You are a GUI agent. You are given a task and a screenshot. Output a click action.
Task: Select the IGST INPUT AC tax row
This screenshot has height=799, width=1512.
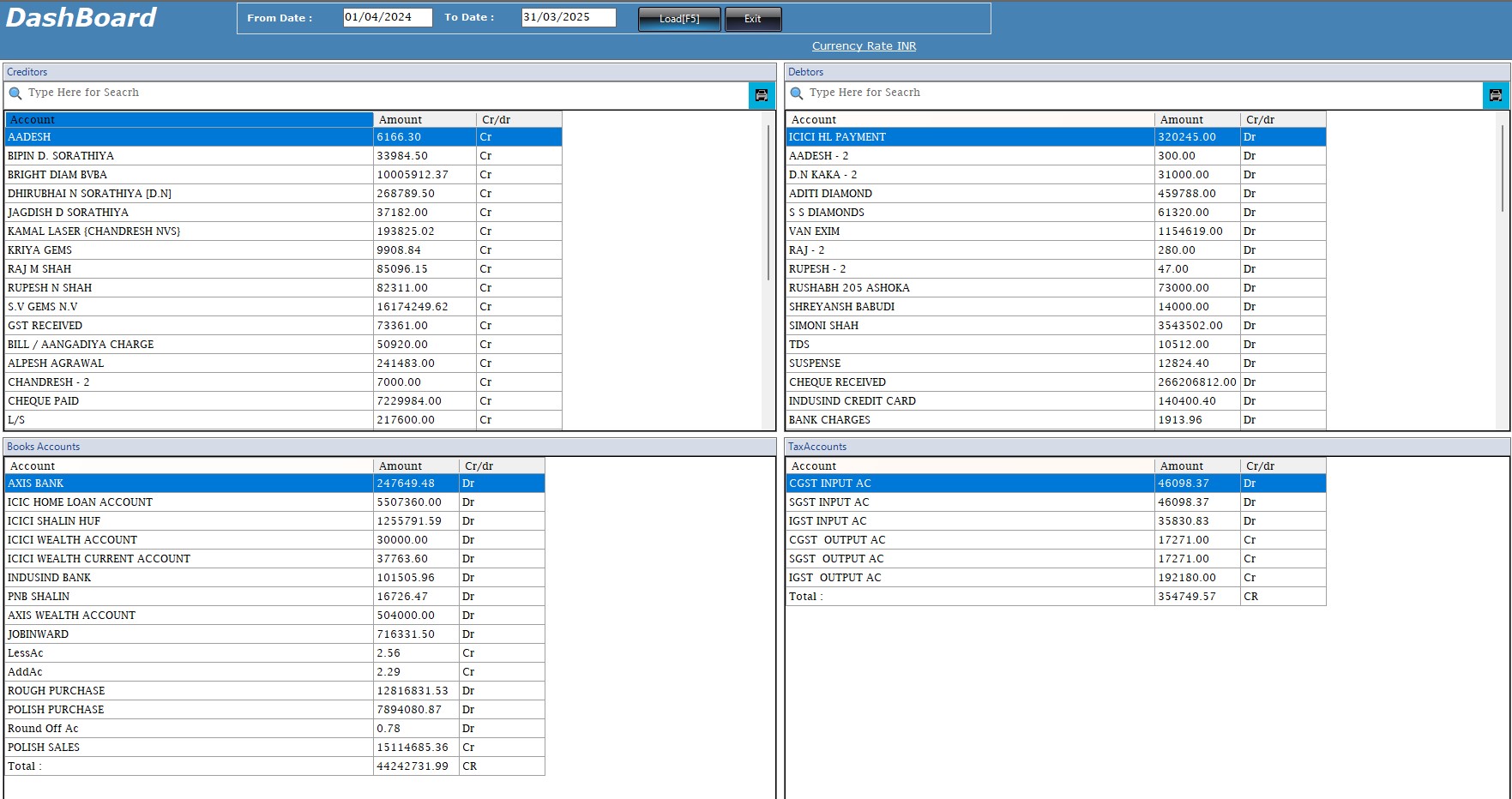[x=969, y=521]
